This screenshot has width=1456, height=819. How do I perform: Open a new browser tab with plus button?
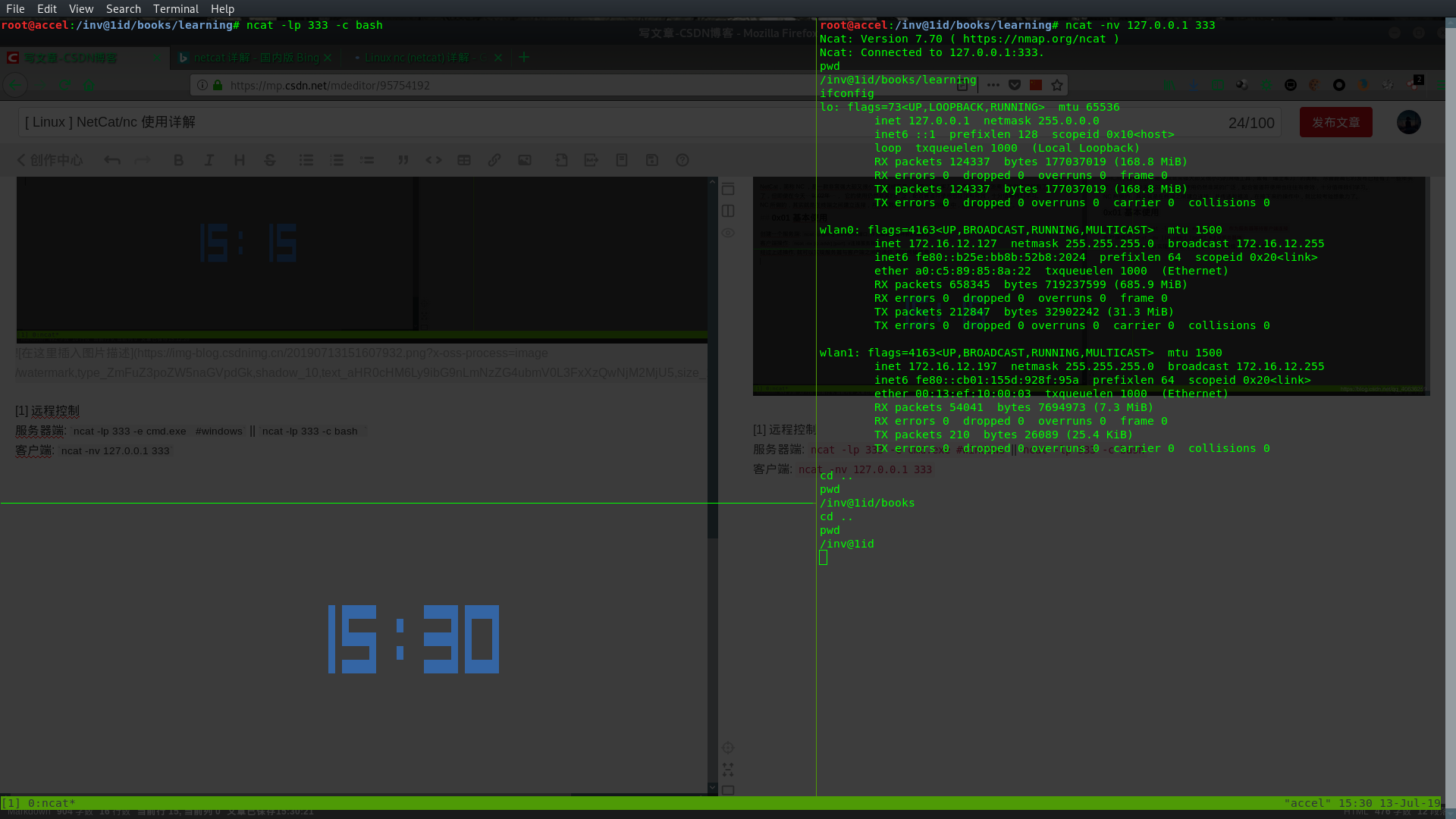(x=524, y=57)
